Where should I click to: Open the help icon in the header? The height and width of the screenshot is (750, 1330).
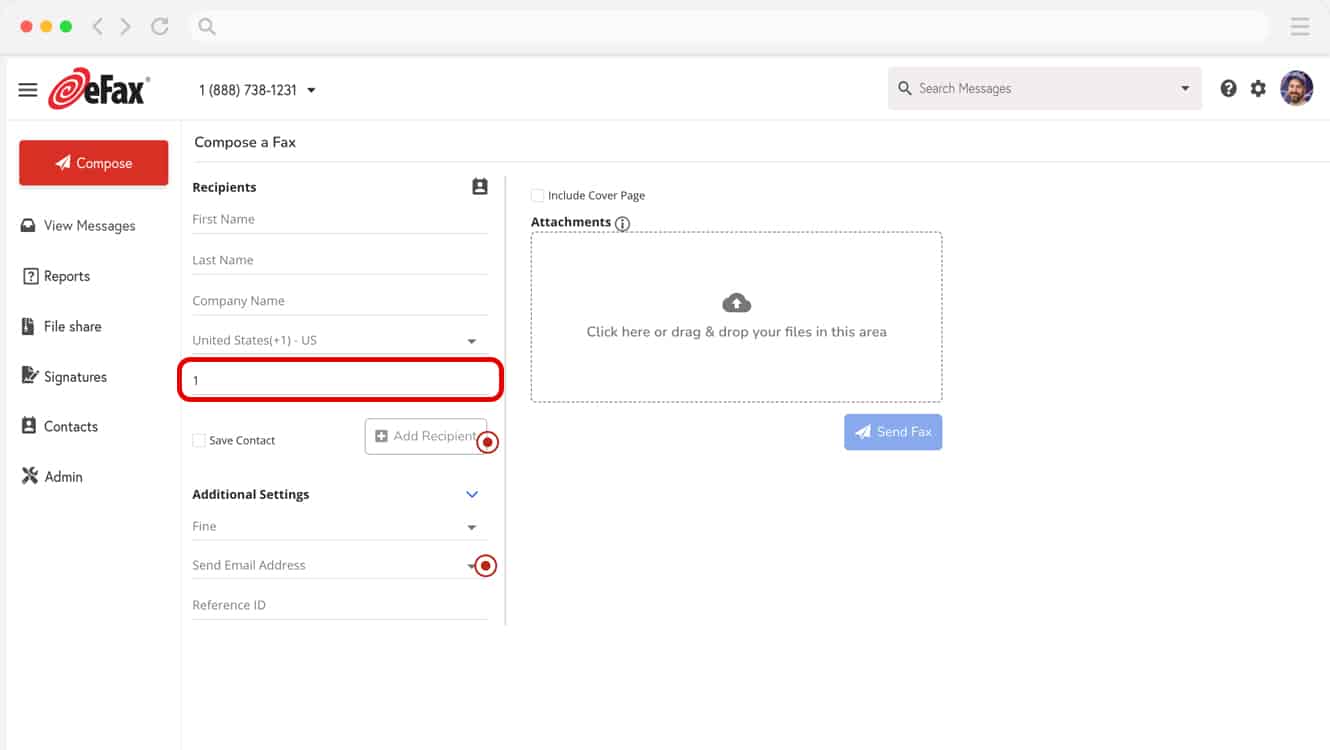click(1228, 88)
